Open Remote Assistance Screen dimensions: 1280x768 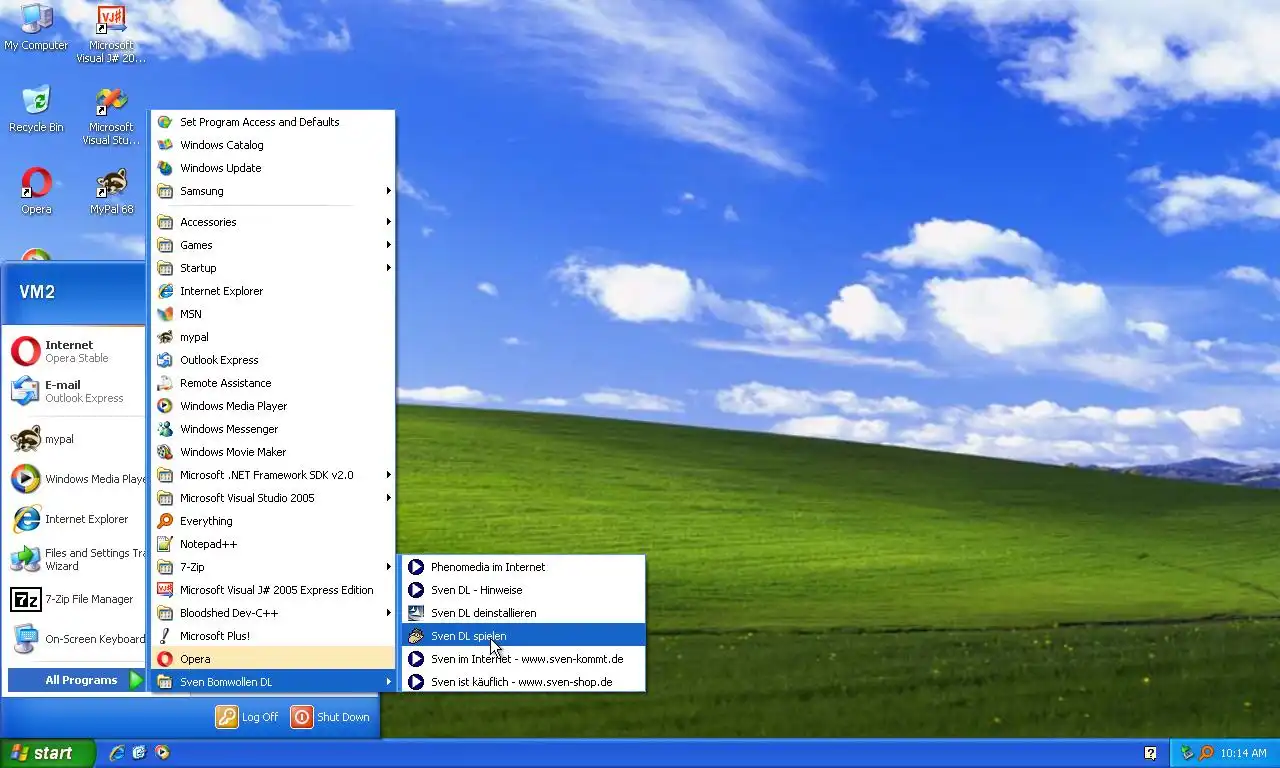[273, 383]
